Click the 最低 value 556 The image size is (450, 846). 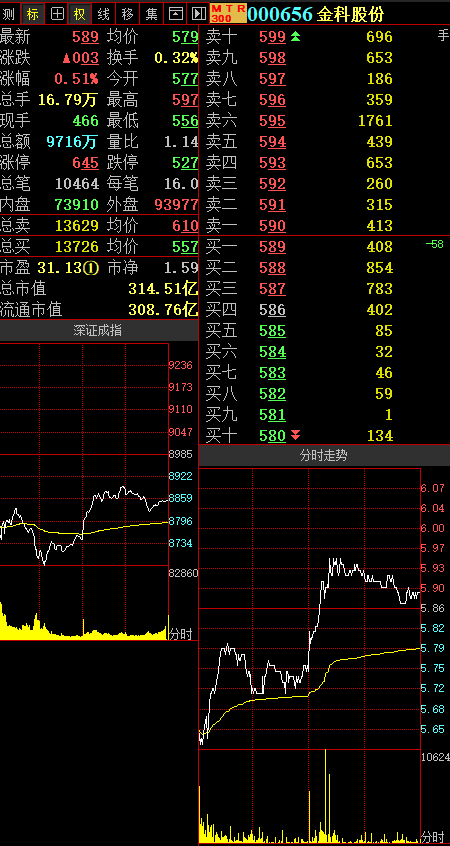point(185,121)
